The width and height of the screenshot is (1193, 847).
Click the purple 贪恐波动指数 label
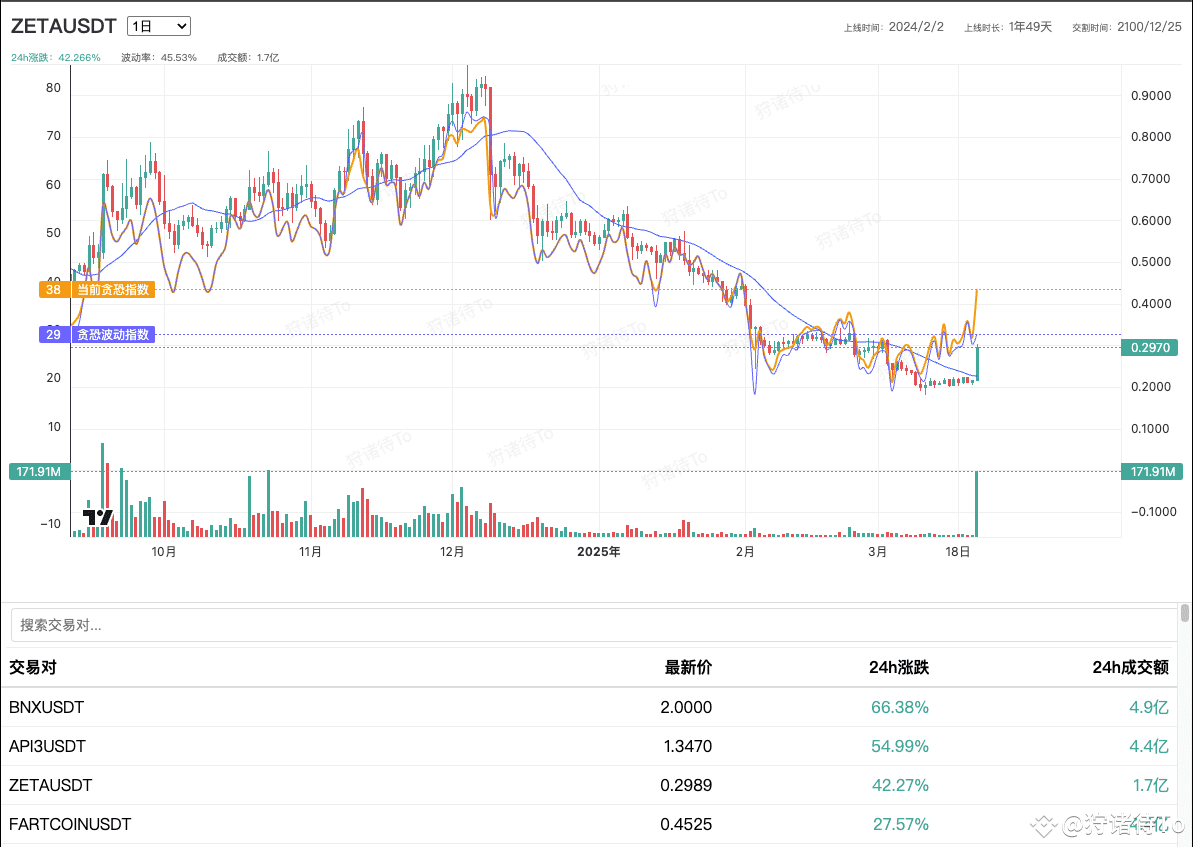(97, 335)
